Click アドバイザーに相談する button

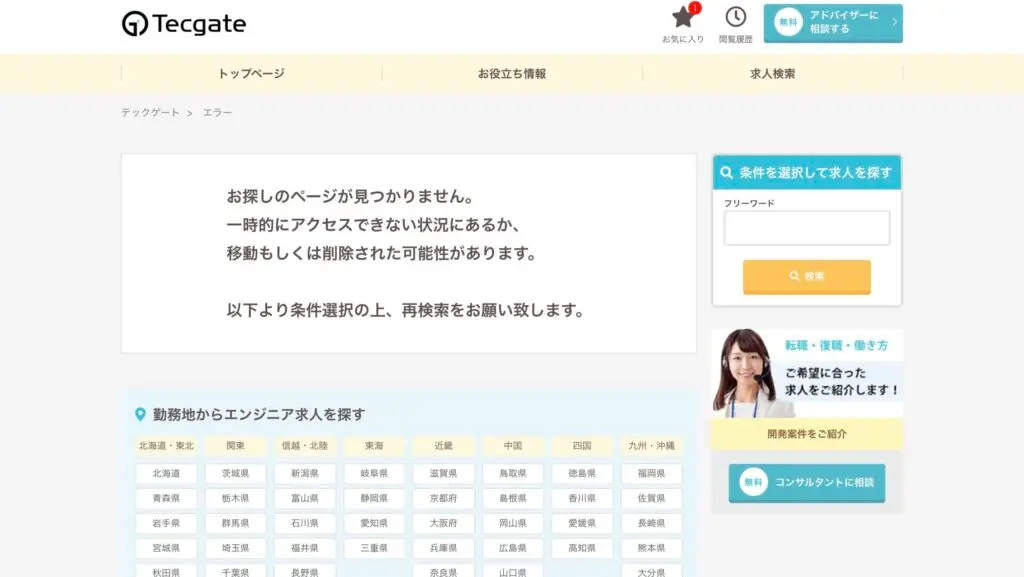(833, 23)
